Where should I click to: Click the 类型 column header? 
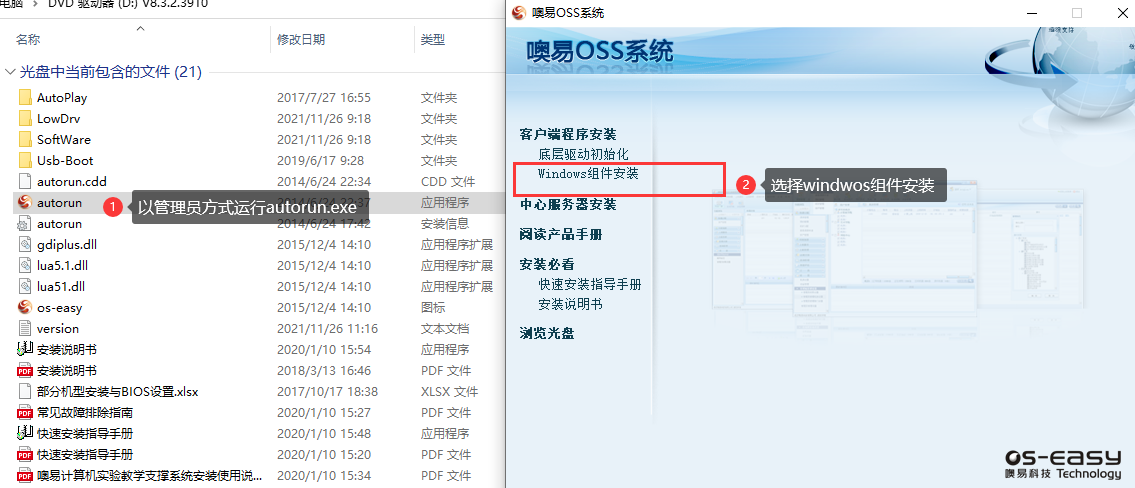point(433,40)
